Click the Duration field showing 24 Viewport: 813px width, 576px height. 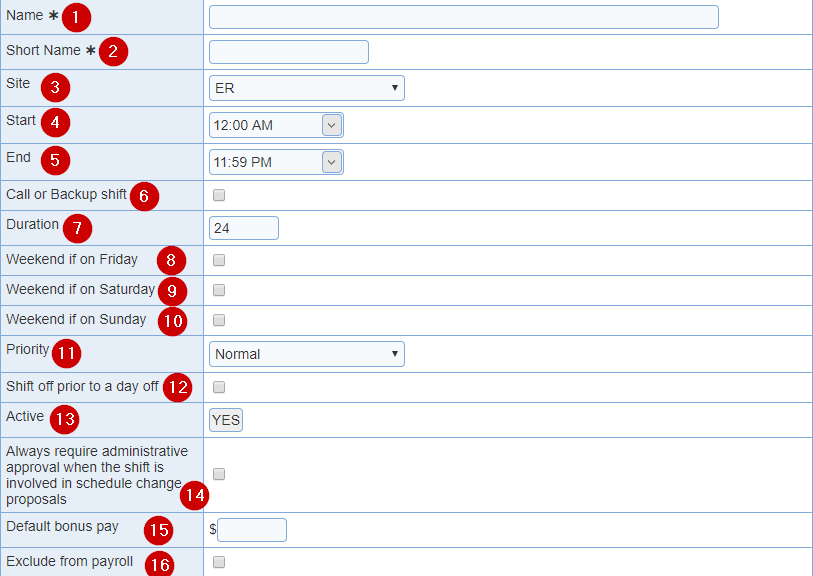pos(244,228)
